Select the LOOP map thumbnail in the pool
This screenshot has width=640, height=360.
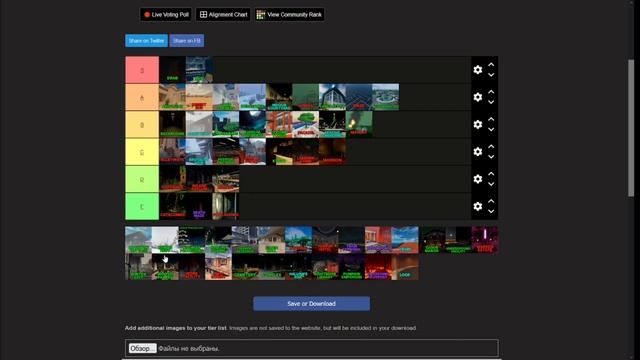tap(405, 267)
